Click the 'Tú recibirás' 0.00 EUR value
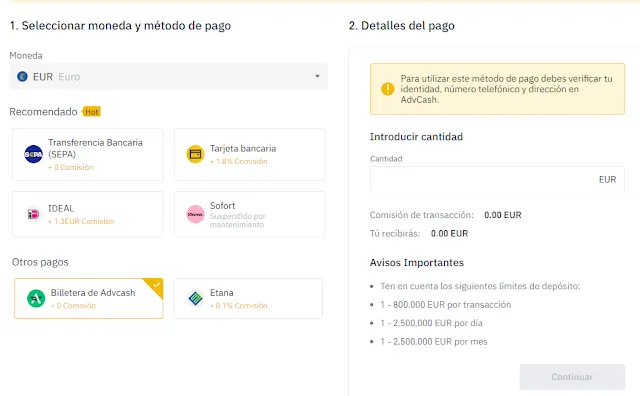 pos(449,234)
